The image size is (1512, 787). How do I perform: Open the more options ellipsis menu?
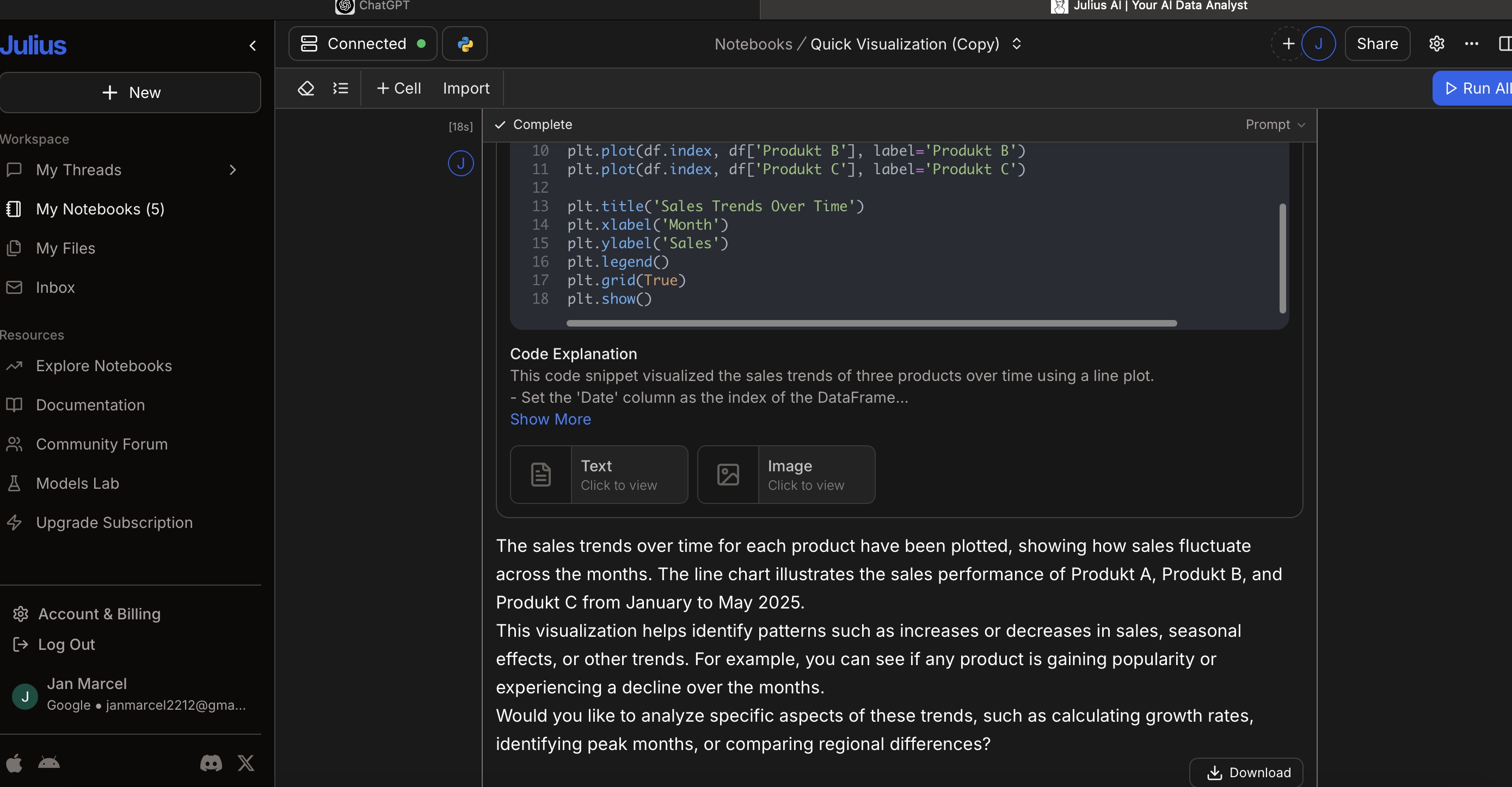pos(1472,44)
